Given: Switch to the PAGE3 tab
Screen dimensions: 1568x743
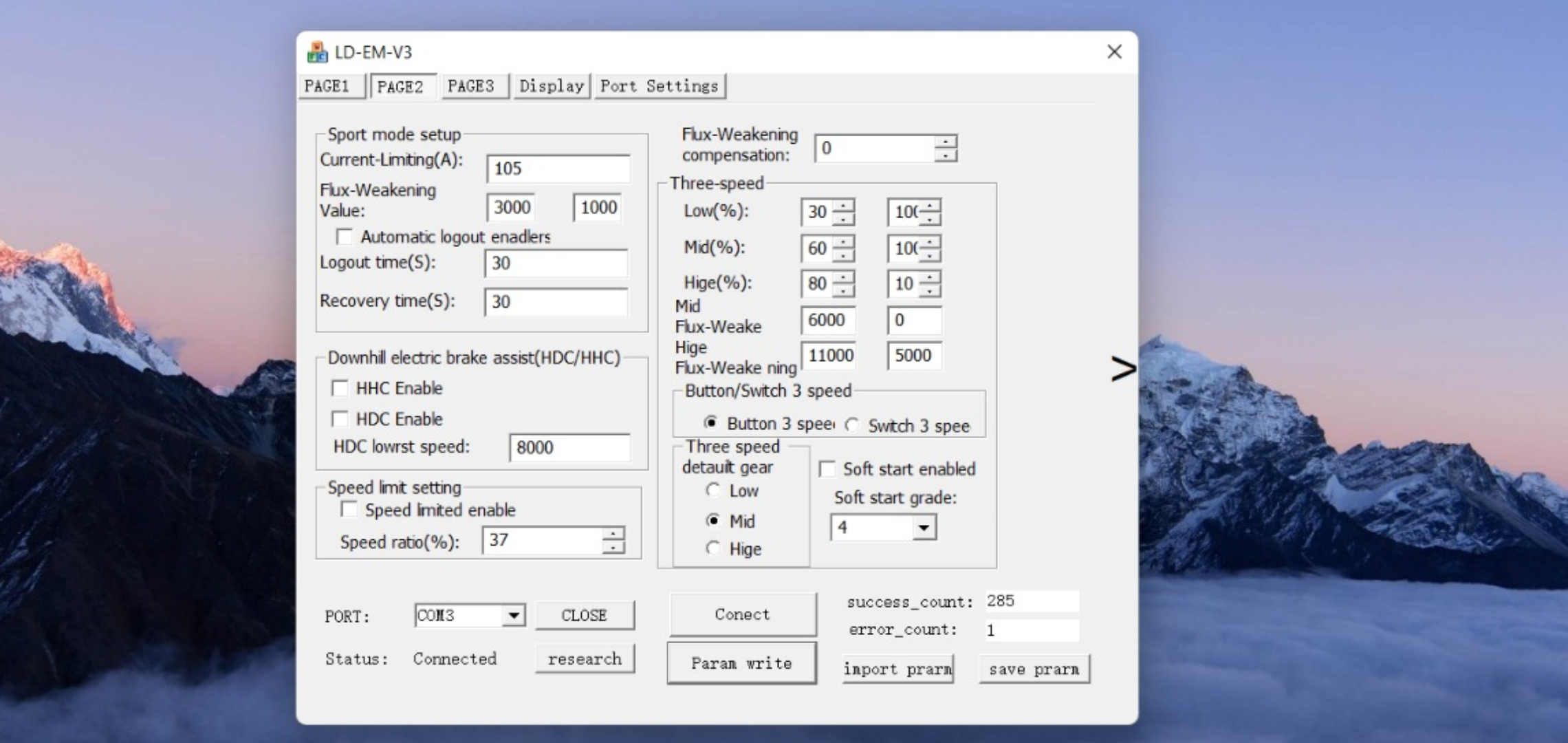Looking at the screenshot, I should [471, 87].
